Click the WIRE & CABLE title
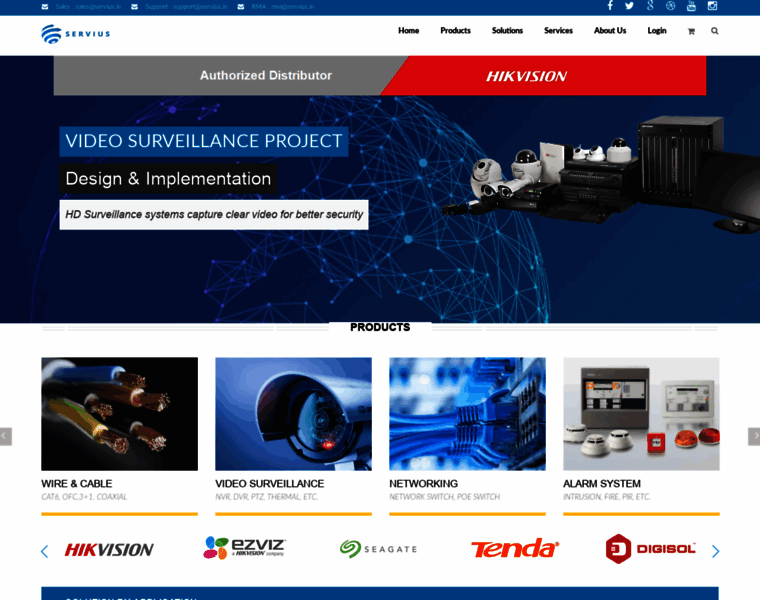Image resolution: width=760 pixels, height=600 pixels. coord(77,484)
